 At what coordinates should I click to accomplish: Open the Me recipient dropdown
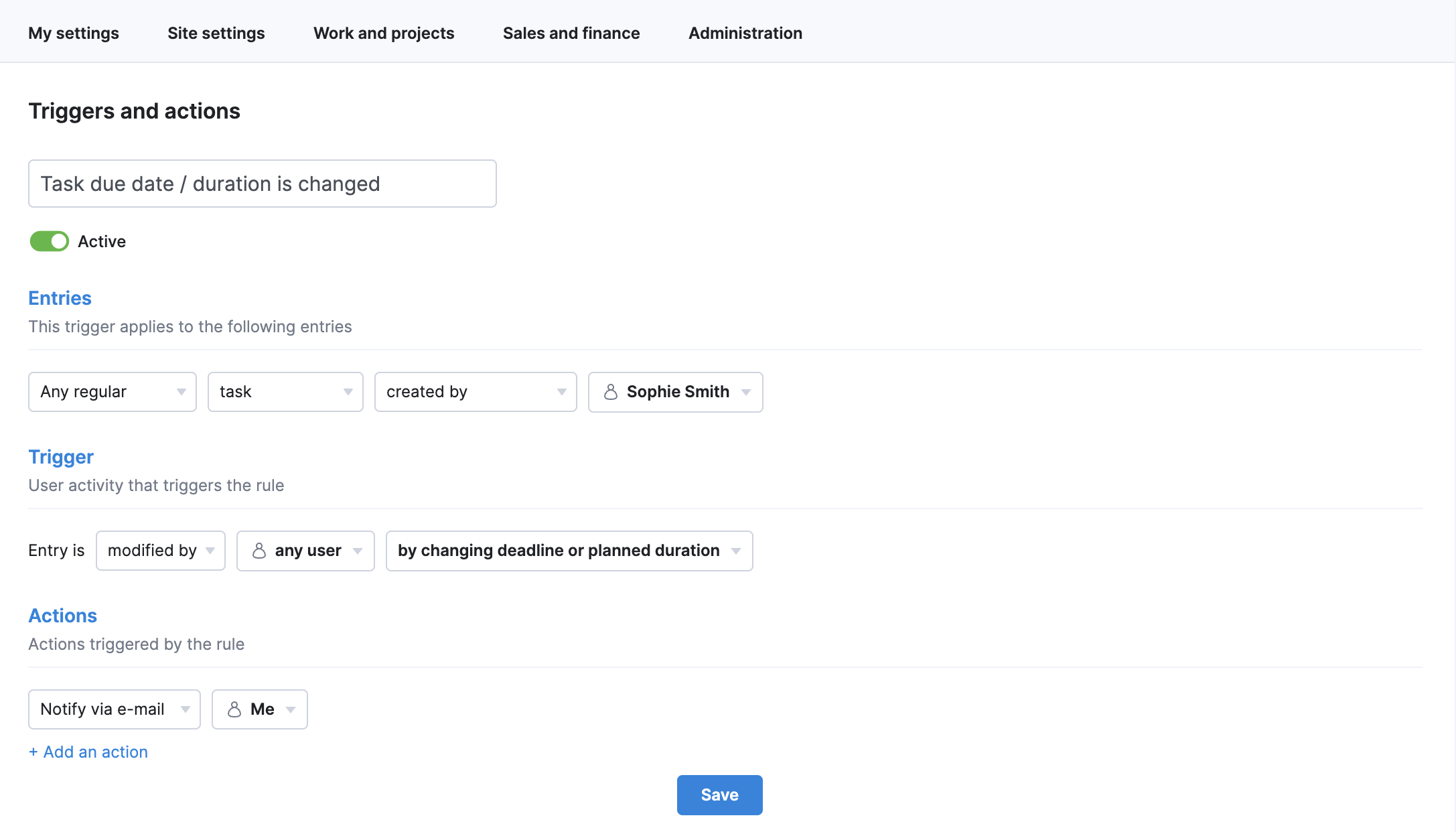260,709
